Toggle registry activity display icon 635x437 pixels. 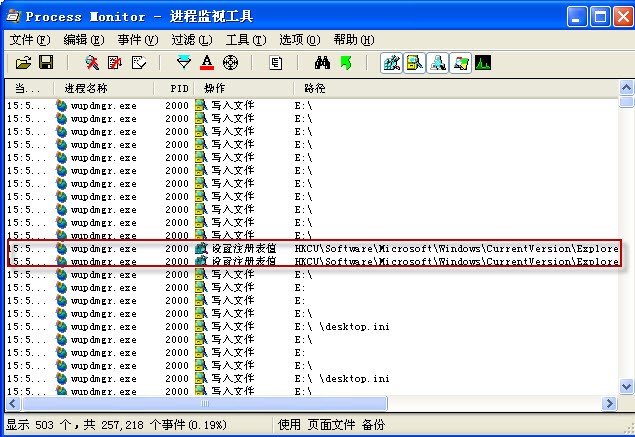pyautogui.click(x=392, y=63)
